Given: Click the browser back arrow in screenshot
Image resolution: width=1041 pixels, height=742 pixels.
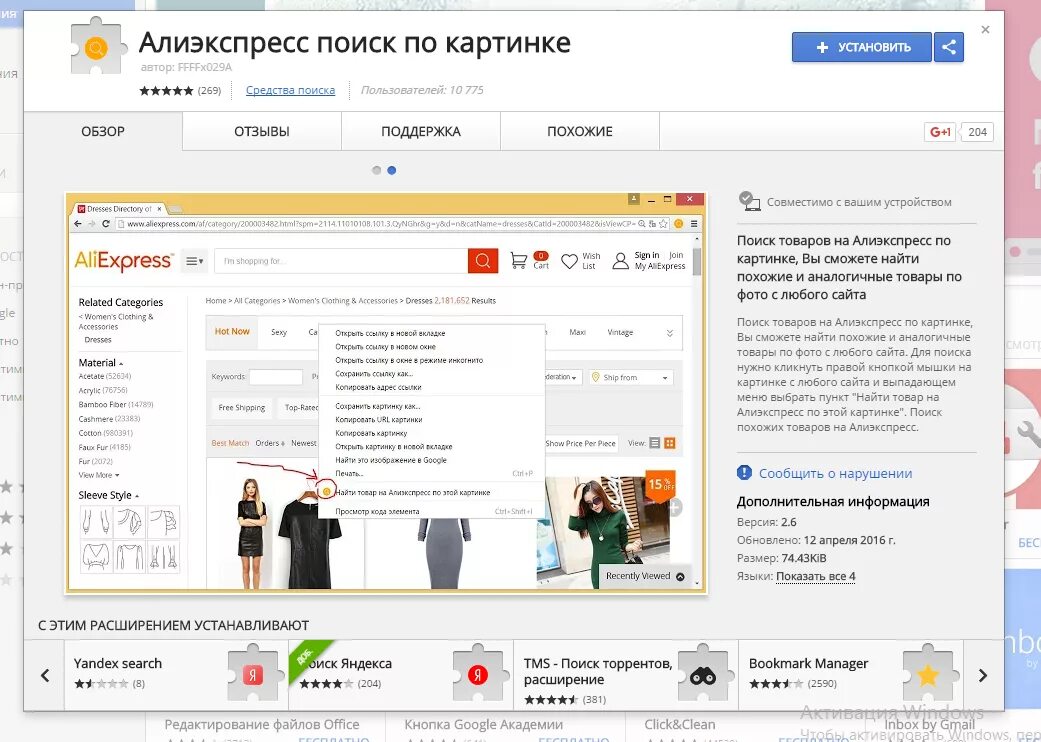Looking at the screenshot, I should (x=78, y=224).
